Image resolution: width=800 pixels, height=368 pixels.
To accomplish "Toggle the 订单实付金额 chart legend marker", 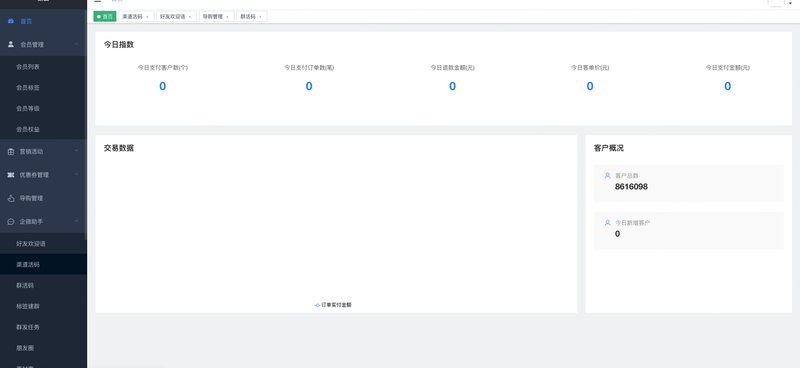I will [x=317, y=305].
